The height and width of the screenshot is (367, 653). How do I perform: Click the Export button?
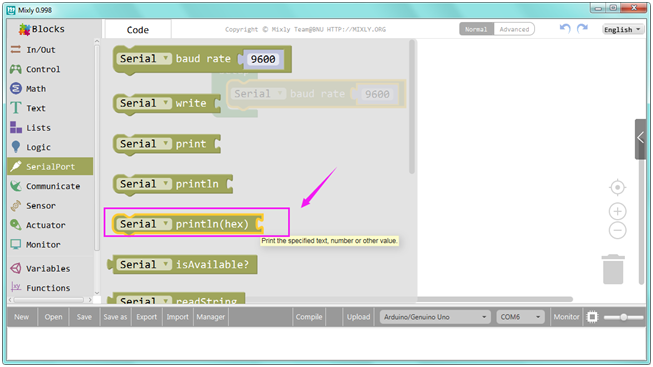[147, 317]
